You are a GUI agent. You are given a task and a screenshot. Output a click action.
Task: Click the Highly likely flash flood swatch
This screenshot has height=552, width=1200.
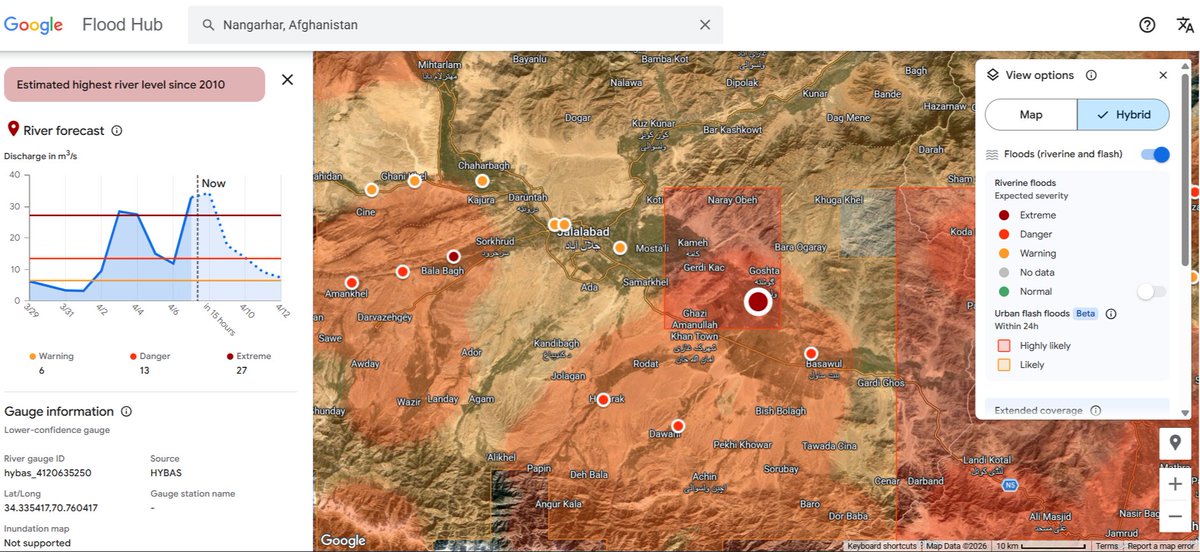click(x=1004, y=345)
